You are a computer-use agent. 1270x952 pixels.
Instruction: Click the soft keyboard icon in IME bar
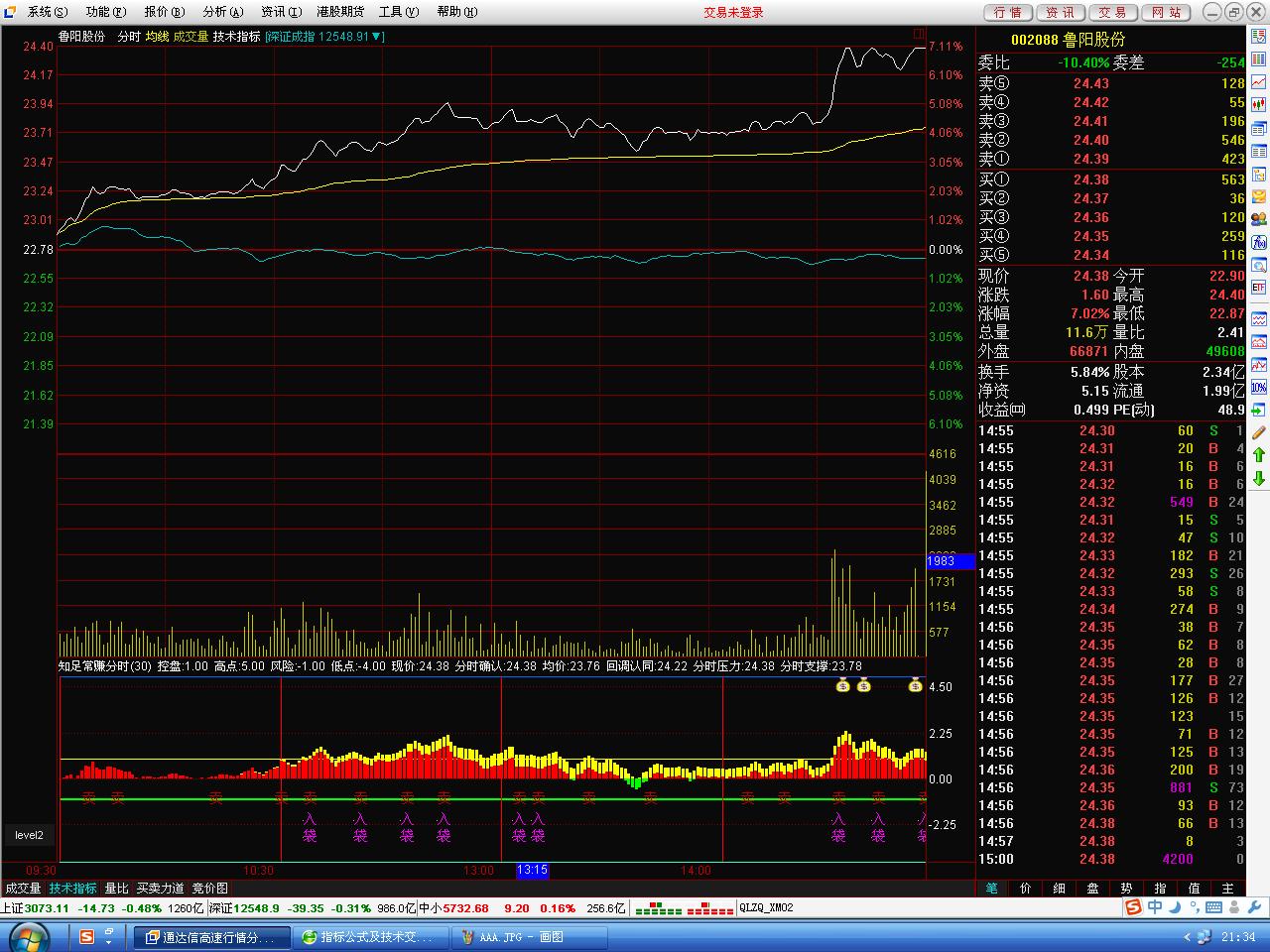pyautogui.click(x=1214, y=907)
